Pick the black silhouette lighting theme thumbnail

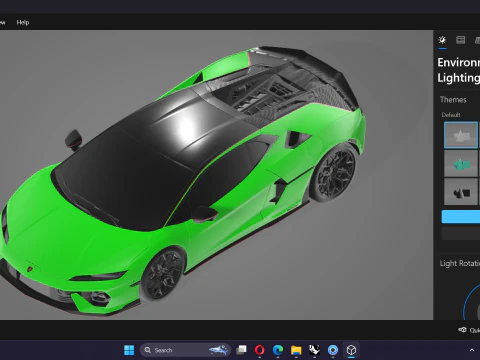pos(461,192)
